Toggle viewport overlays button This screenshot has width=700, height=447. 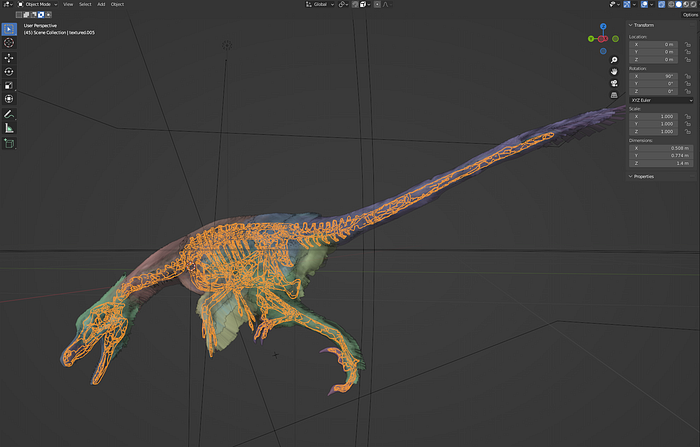pyautogui.click(x=644, y=4)
